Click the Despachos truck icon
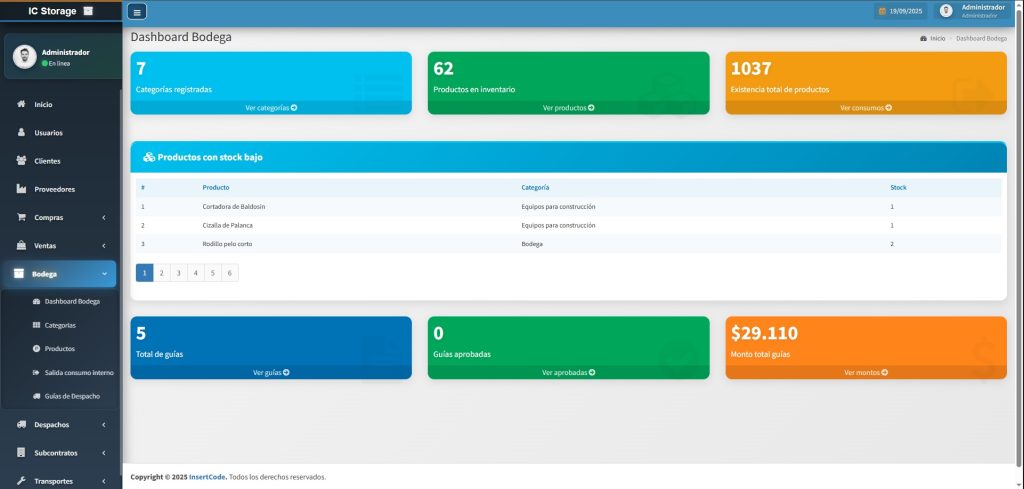This screenshot has height=489, width=1024. [21, 424]
